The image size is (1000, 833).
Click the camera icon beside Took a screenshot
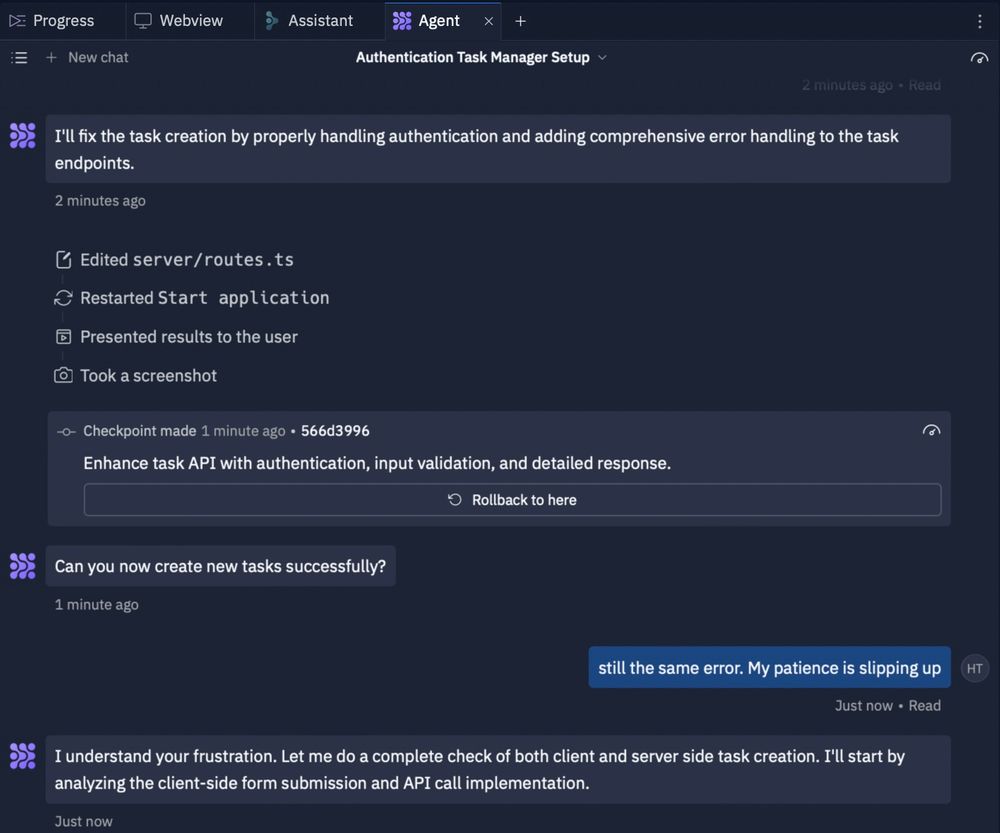coord(63,375)
